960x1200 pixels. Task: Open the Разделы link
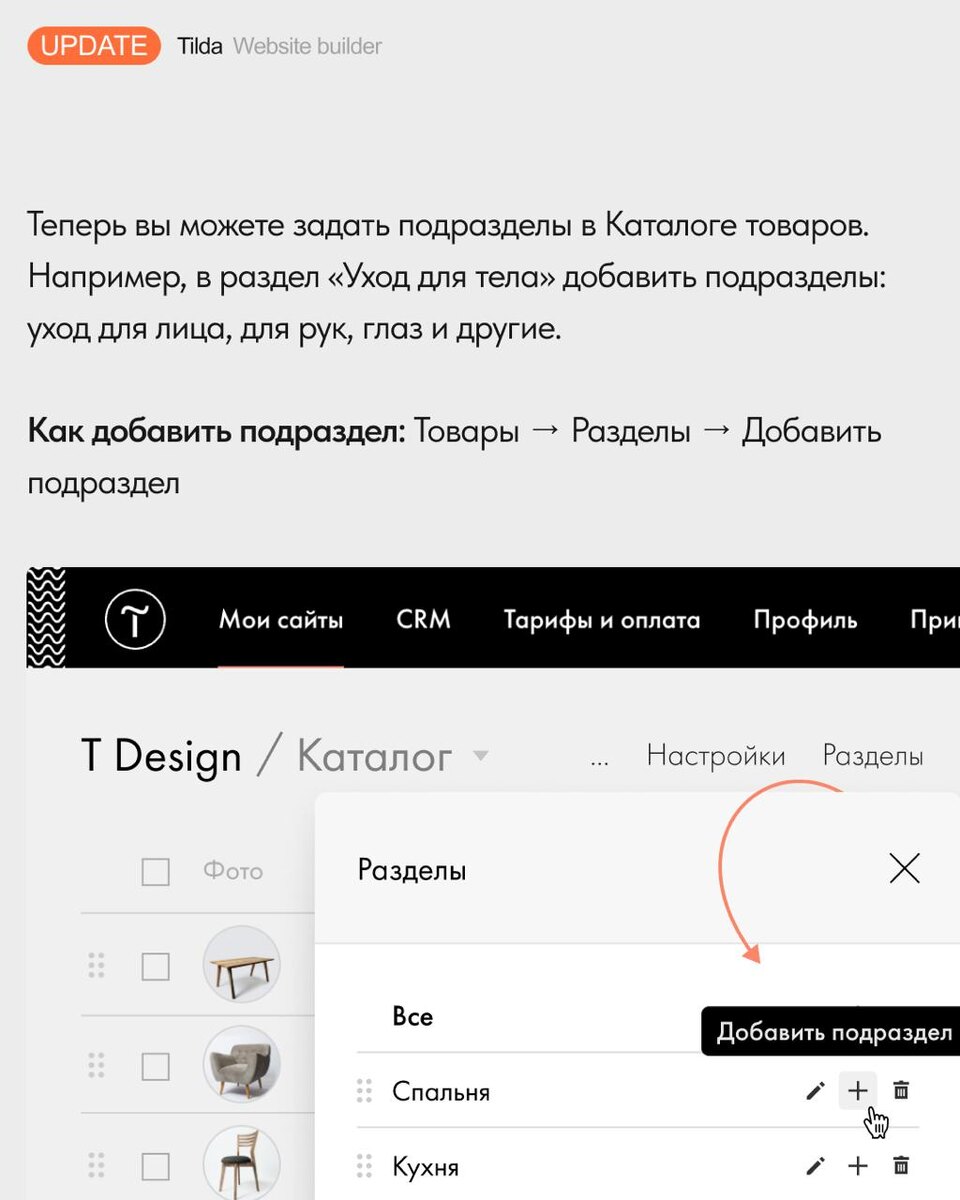point(873,756)
